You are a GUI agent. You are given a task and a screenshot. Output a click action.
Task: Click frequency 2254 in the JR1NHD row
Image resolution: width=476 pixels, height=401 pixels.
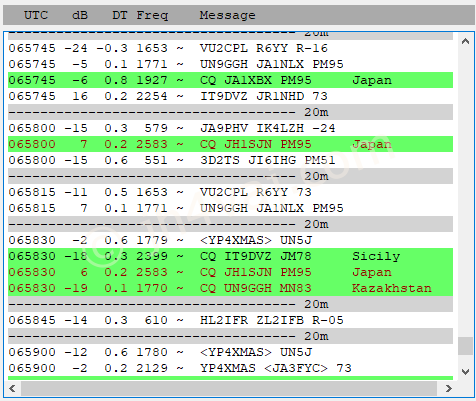[152, 96]
